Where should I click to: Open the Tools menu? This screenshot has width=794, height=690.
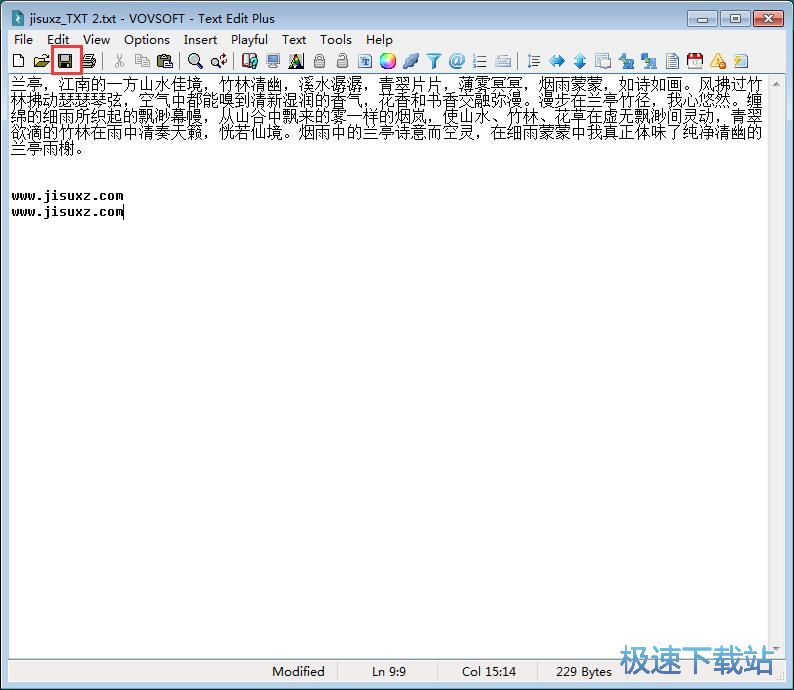pos(335,39)
